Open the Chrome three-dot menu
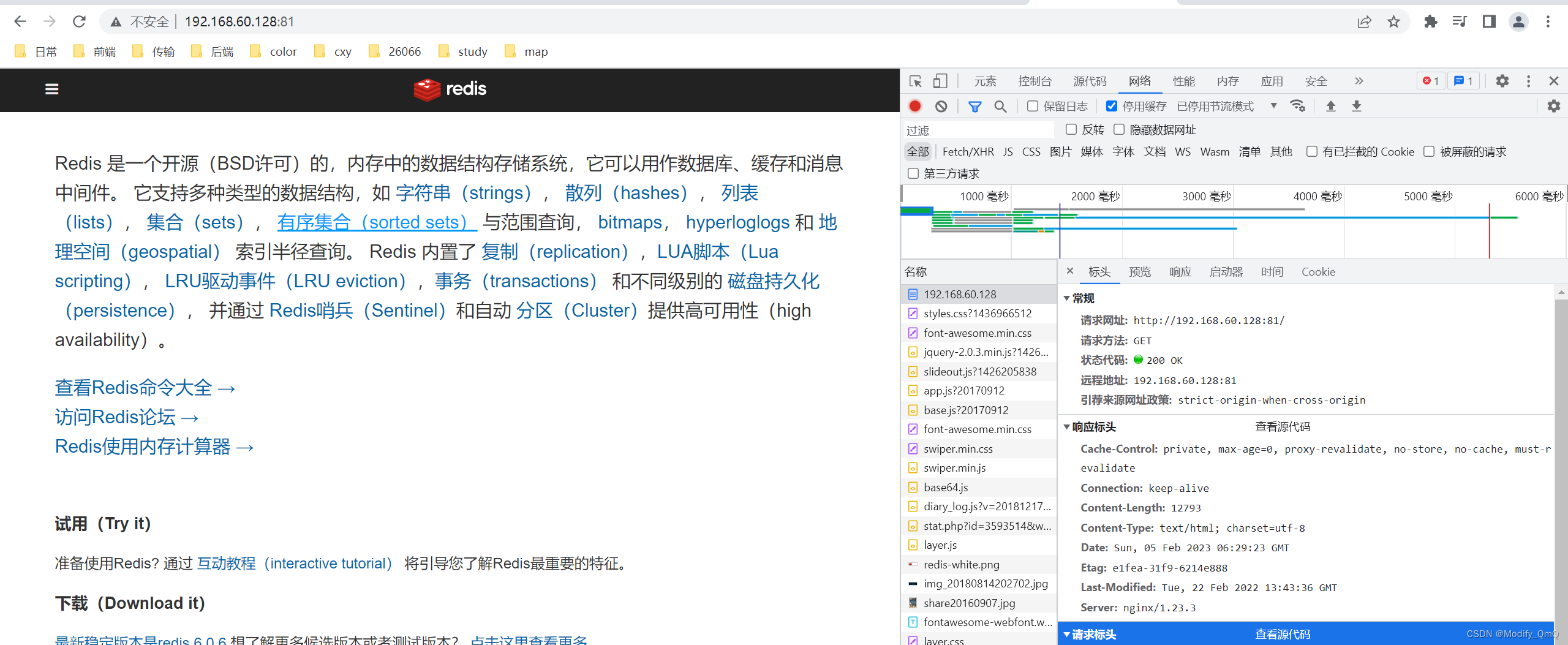 tap(1548, 22)
